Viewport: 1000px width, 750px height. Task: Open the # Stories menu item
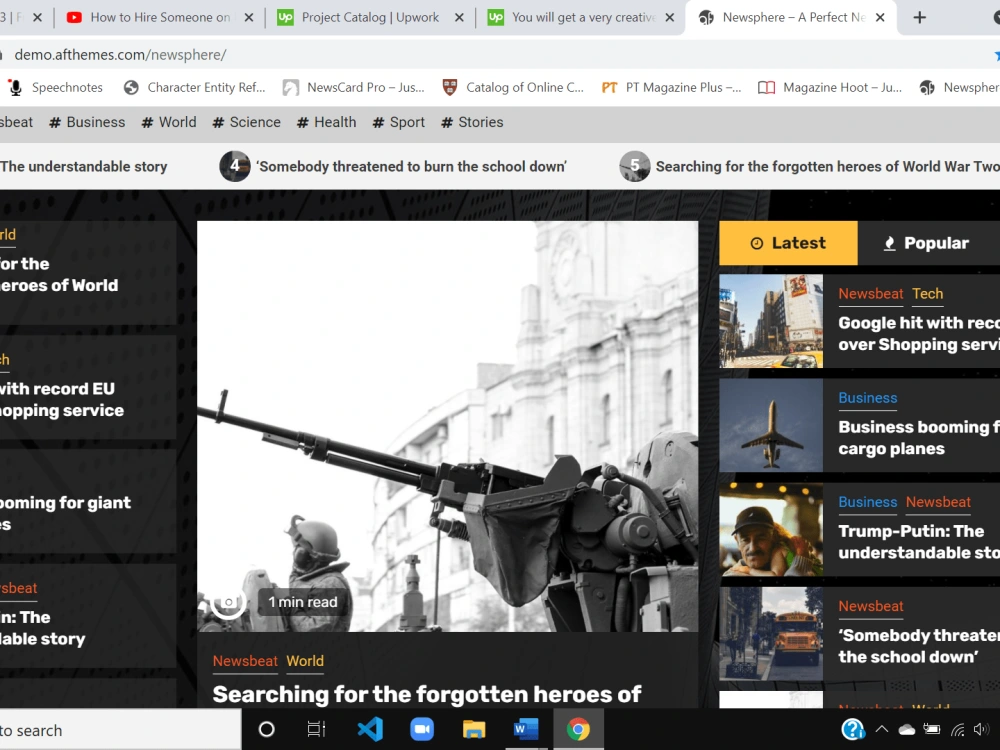(473, 122)
